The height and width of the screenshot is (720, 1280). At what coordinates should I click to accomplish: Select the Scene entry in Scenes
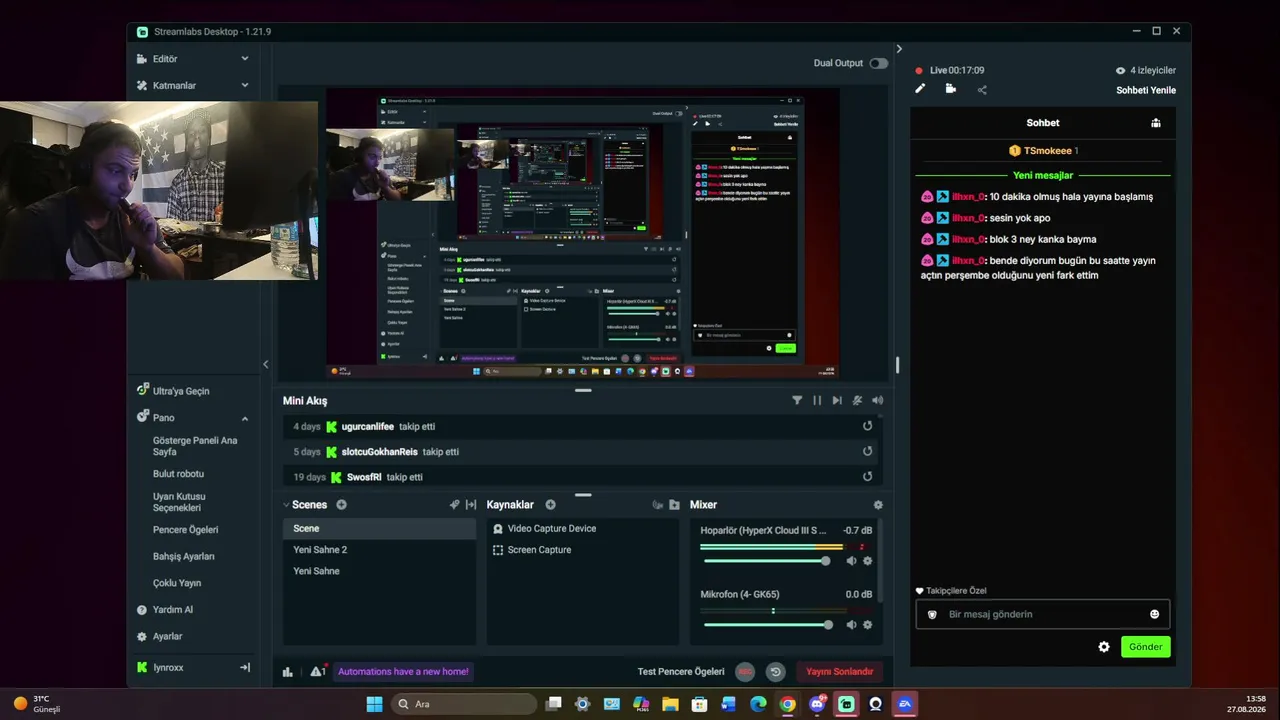pyautogui.click(x=380, y=528)
